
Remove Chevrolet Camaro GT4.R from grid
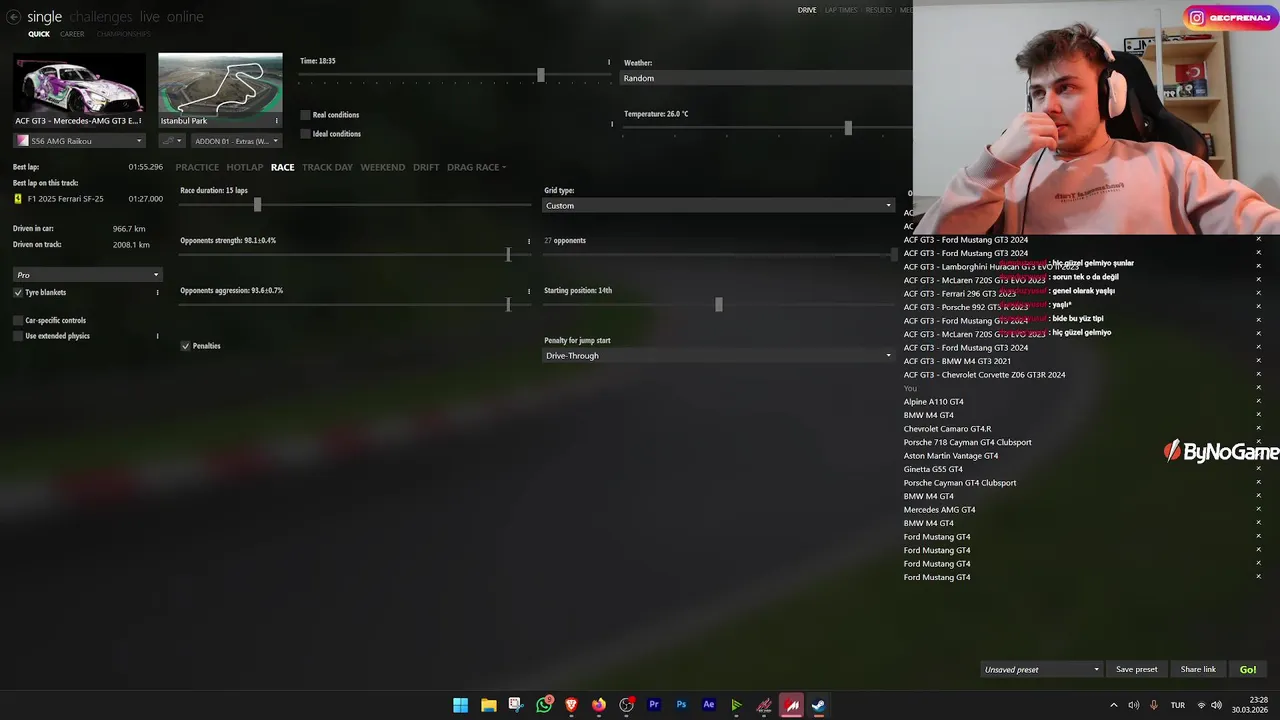1259,429
